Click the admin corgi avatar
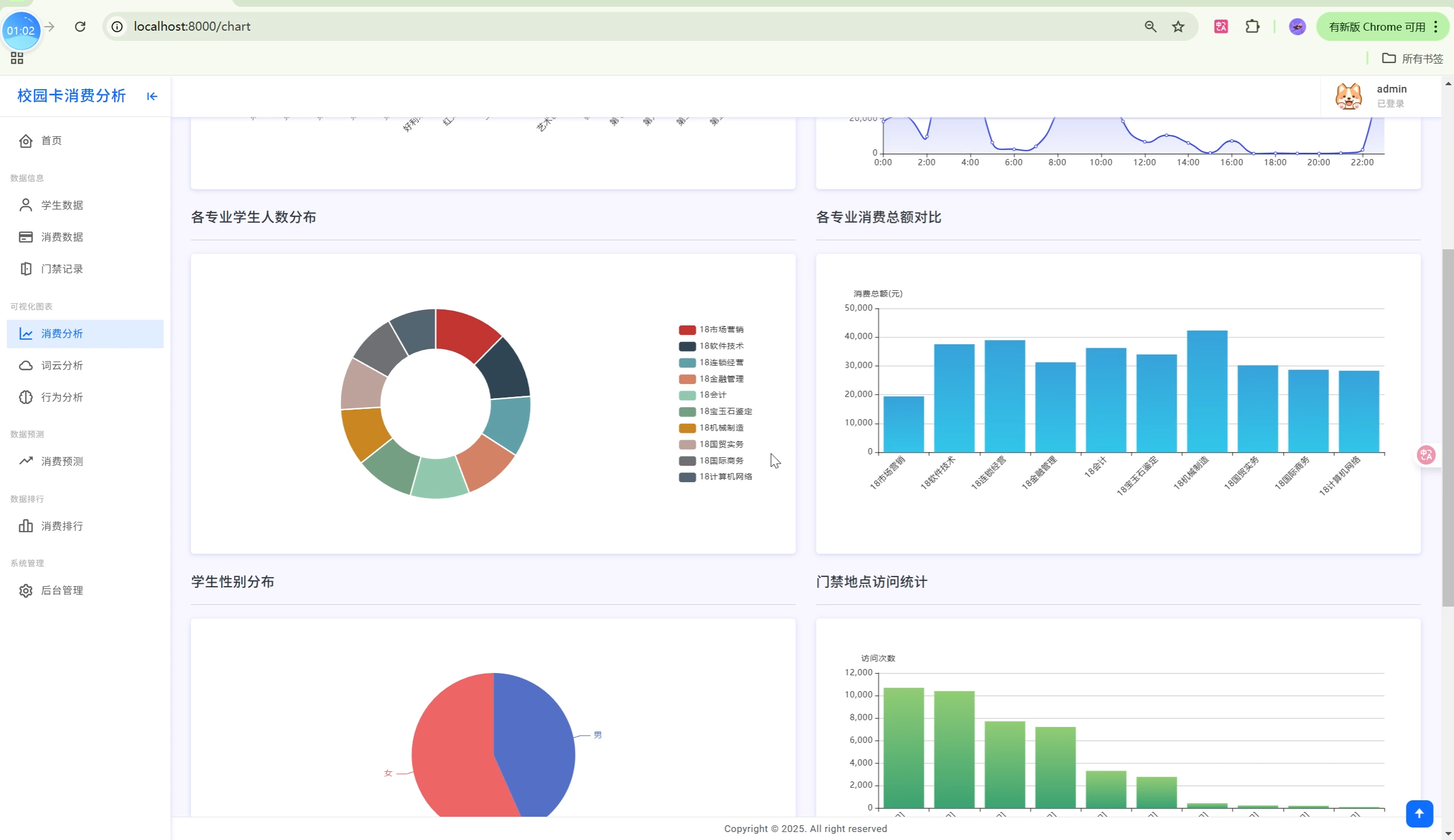The height and width of the screenshot is (840, 1454). tap(1348, 96)
